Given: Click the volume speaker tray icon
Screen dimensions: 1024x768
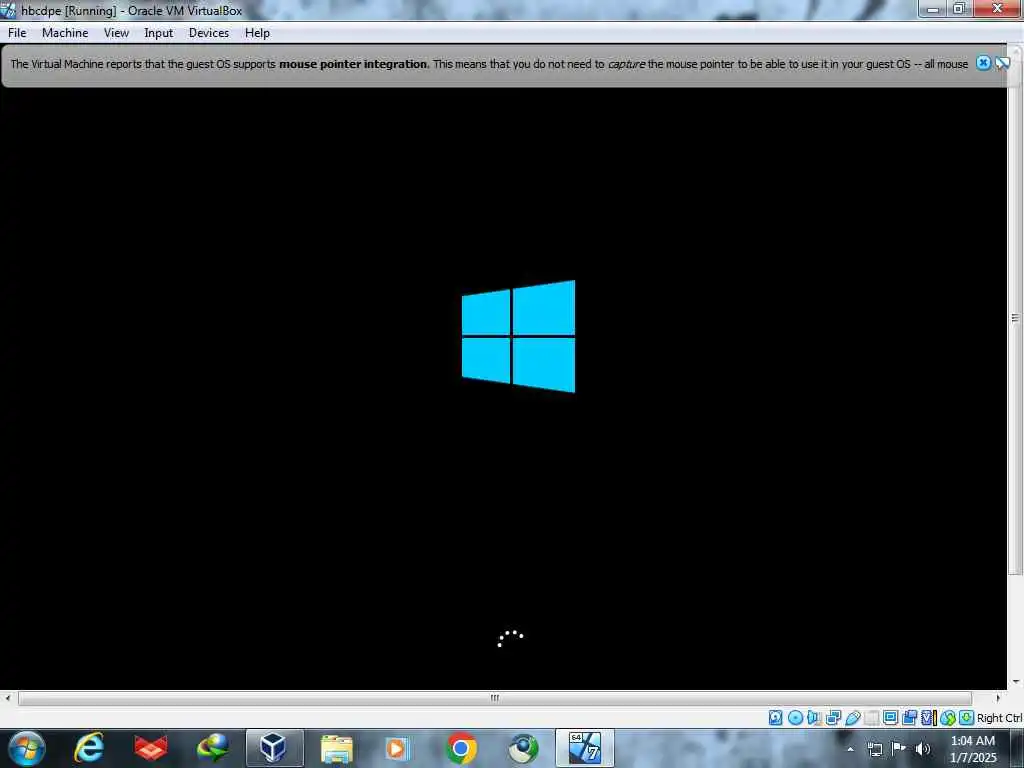Looking at the screenshot, I should 922,749.
